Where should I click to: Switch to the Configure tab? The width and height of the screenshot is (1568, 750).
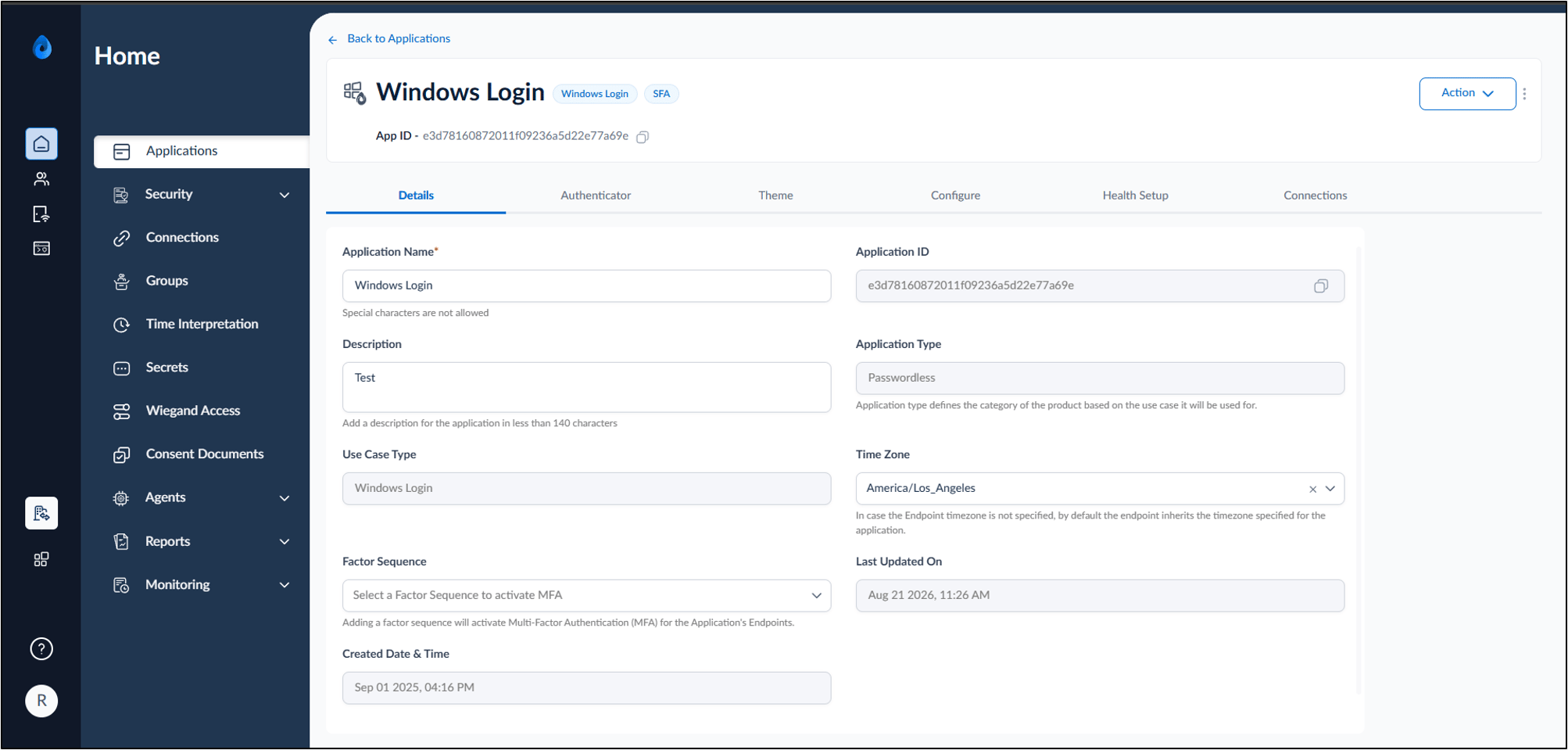coord(955,196)
